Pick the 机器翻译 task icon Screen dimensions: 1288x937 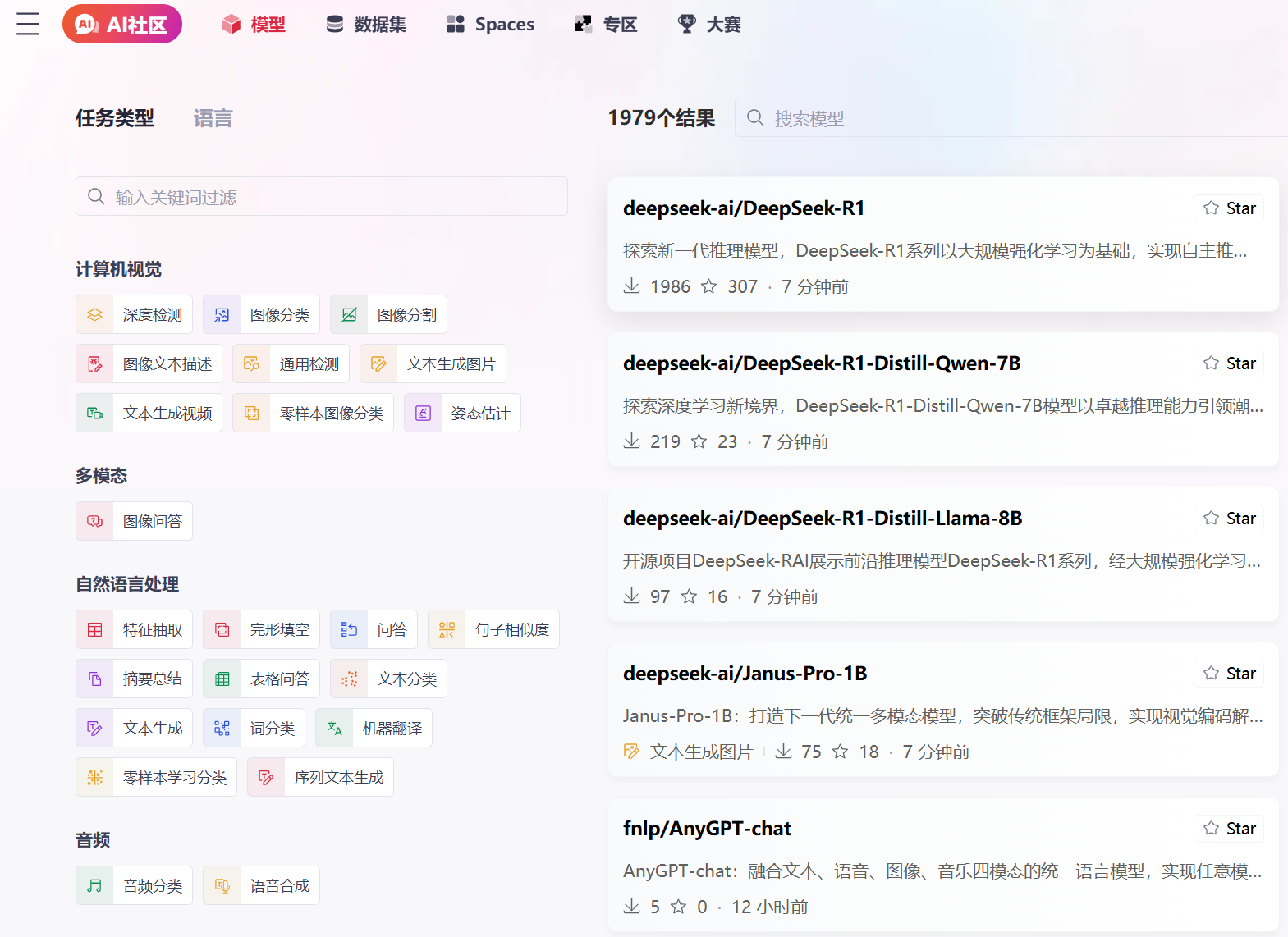click(x=335, y=729)
